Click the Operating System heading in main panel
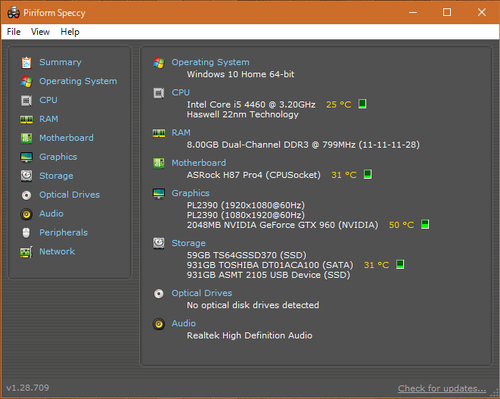Image resolution: width=500 pixels, height=399 pixels. (x=210, y=62)
